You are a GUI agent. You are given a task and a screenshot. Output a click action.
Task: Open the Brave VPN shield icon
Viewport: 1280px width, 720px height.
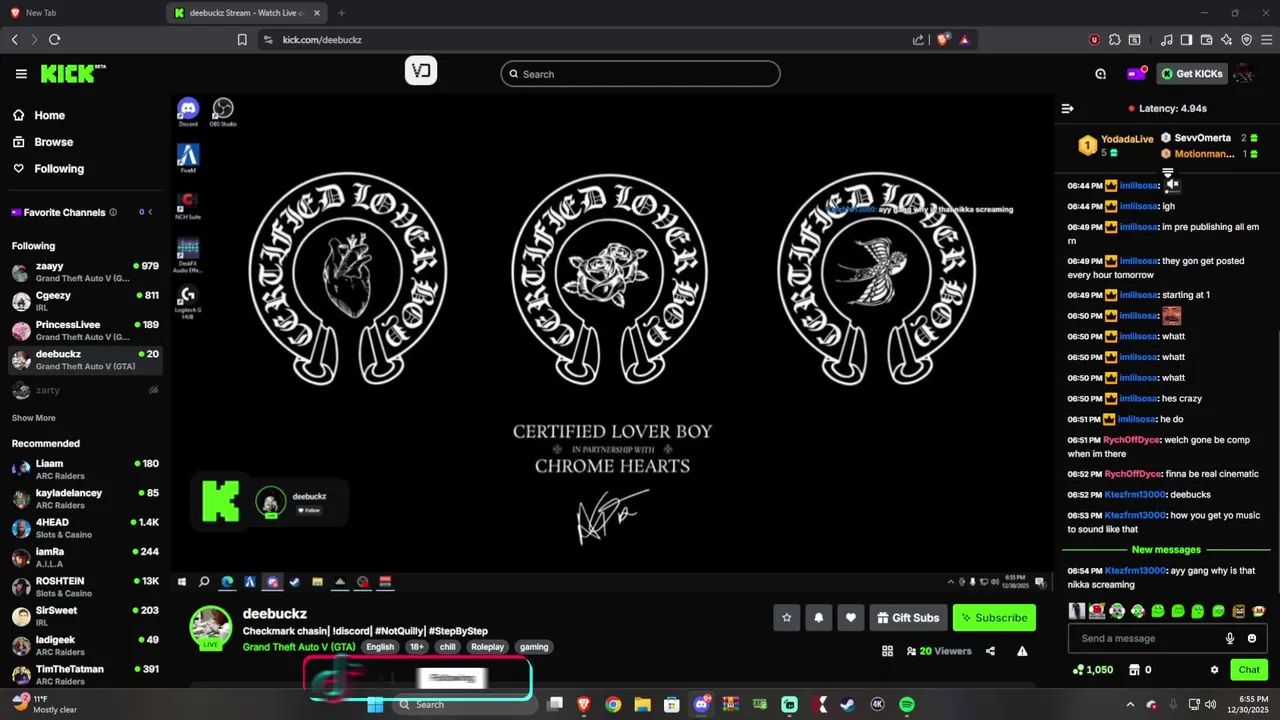pos(1246,40)
